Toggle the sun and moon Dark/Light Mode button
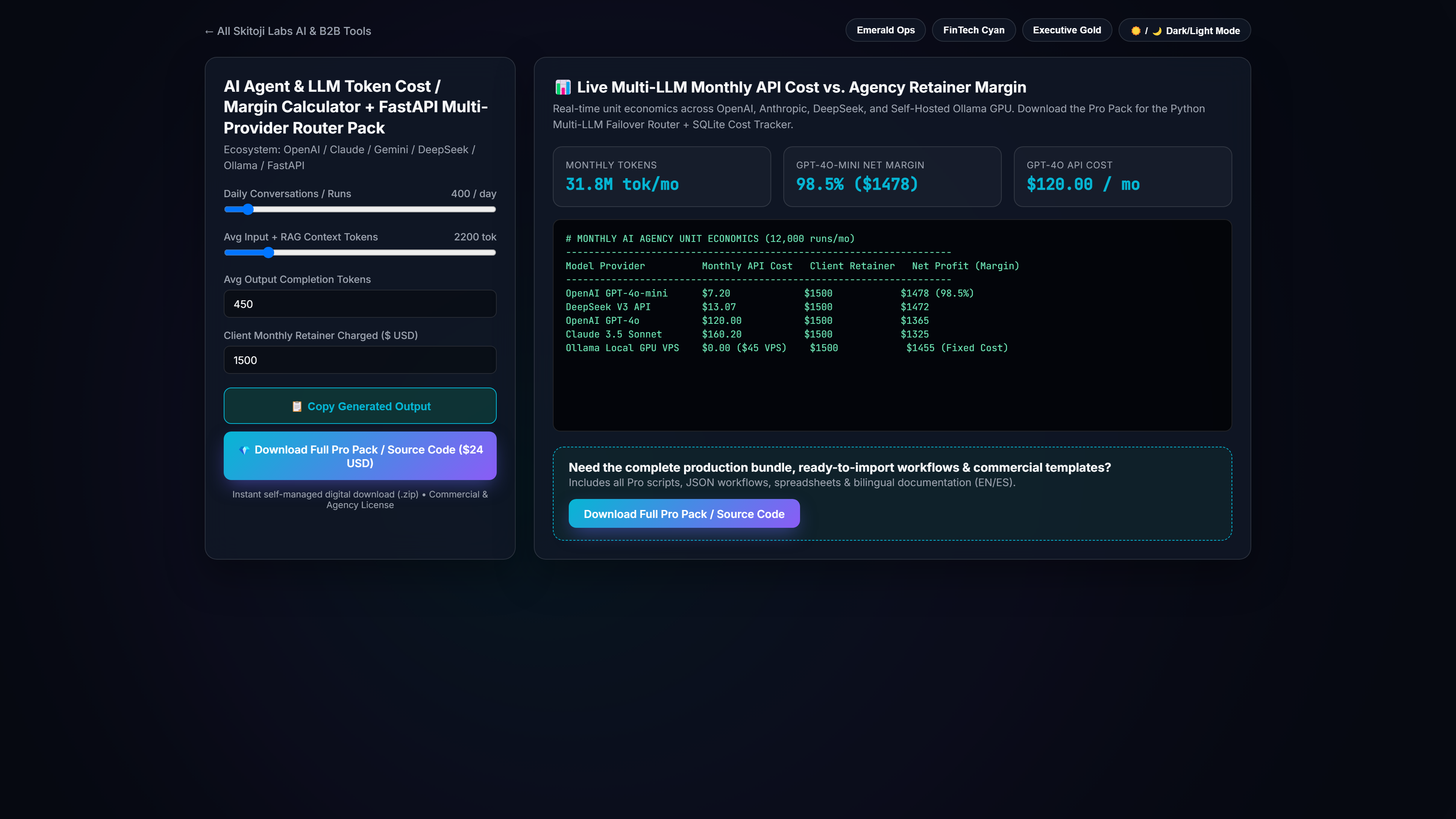 1185,30
